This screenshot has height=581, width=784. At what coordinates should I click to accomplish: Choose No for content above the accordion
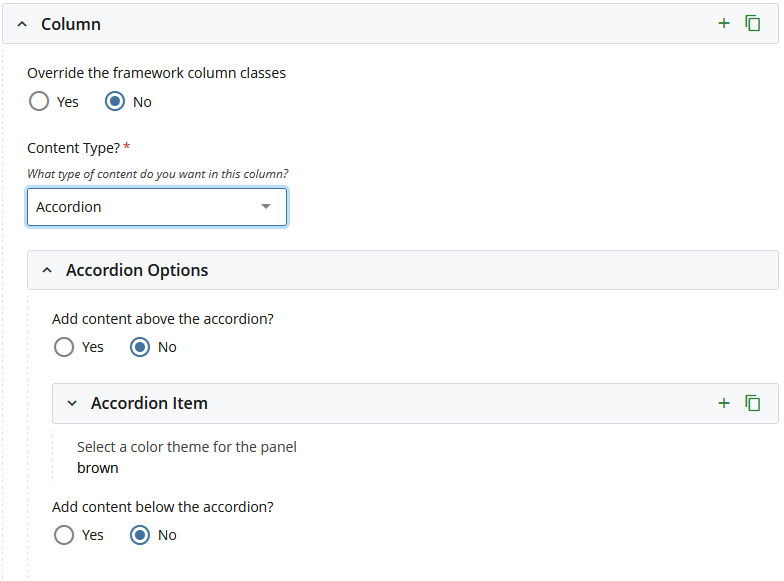(140, 347)
